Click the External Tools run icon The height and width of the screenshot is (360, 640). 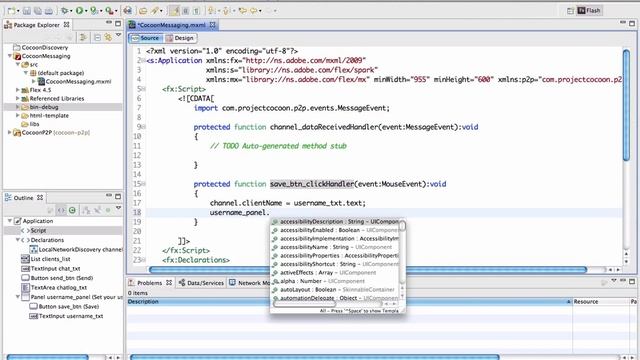click(x=109, y=11)
